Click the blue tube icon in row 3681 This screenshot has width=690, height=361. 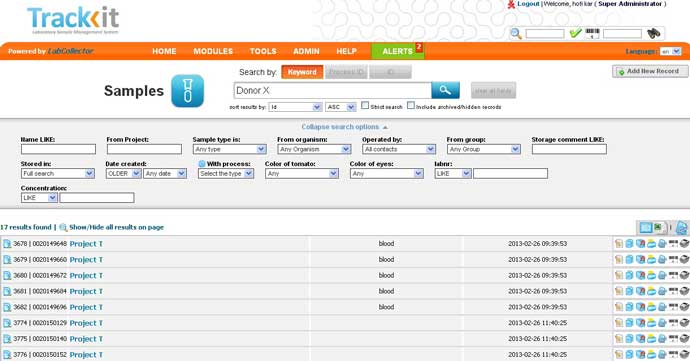pos(629,291)
